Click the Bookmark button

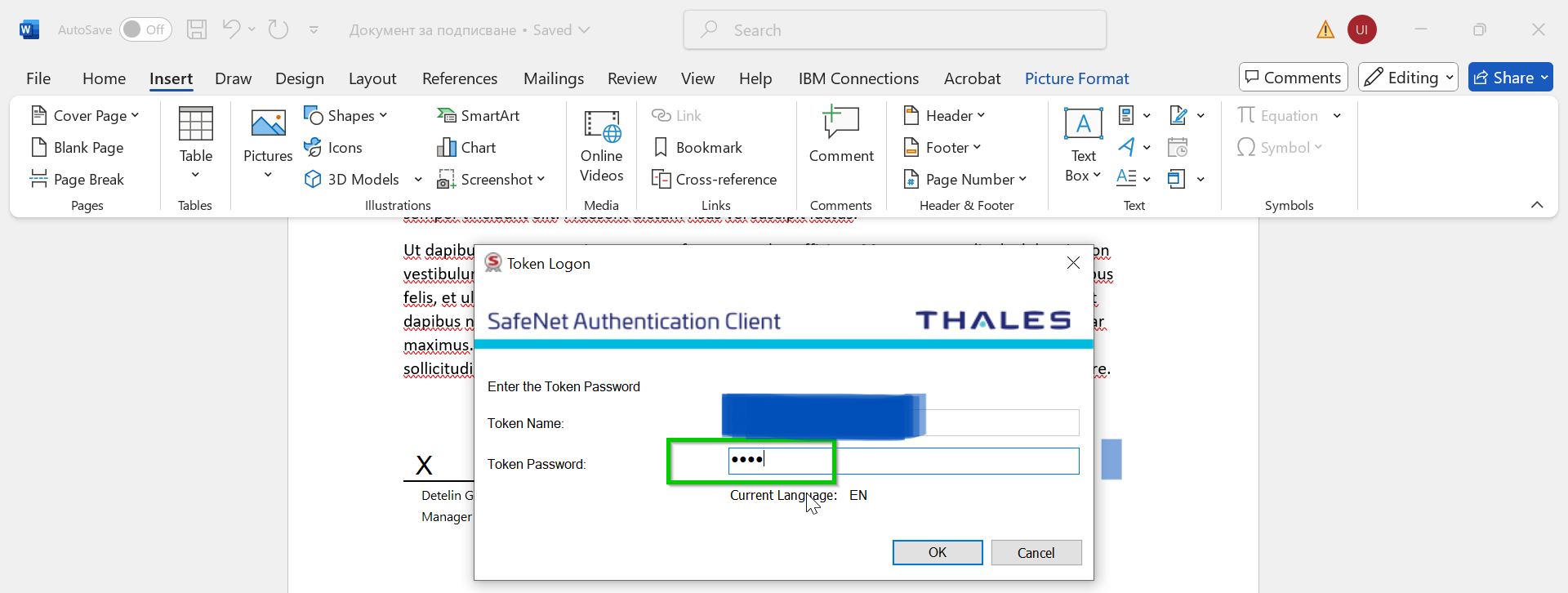click(x=698, y=148)
